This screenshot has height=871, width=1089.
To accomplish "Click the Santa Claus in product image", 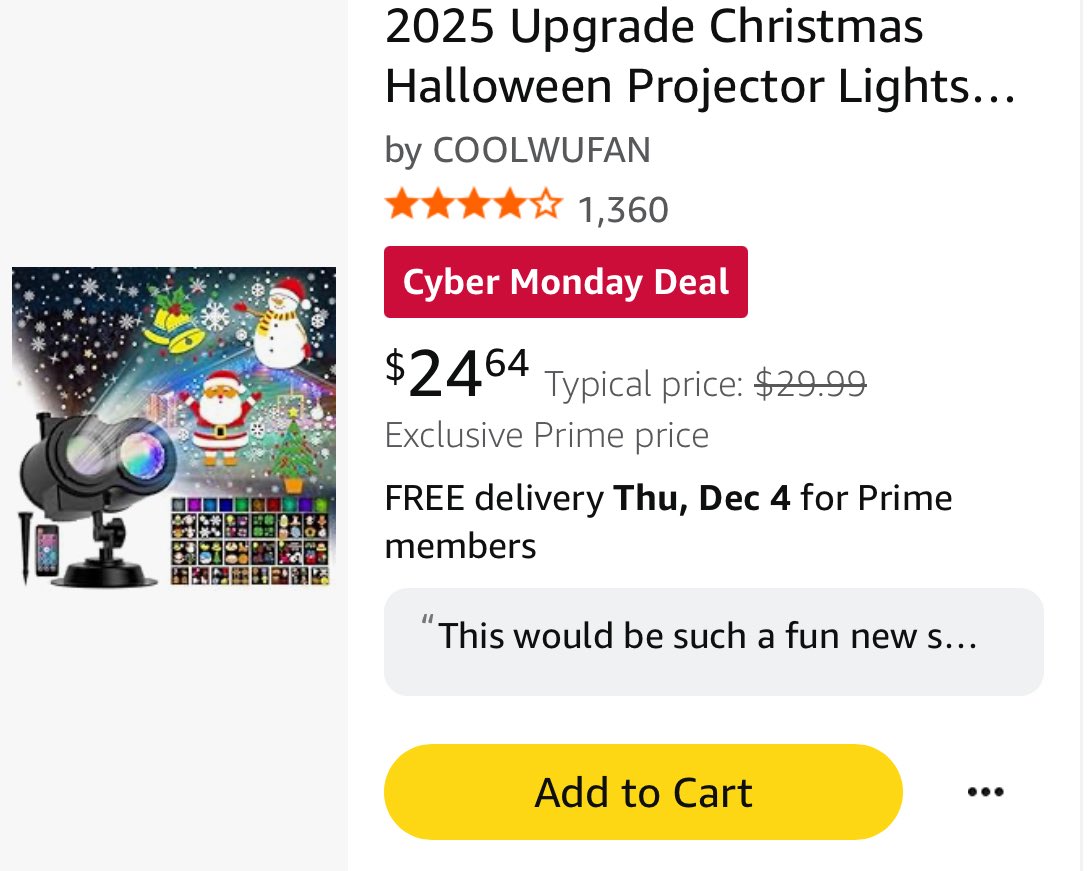I will coord(220,417).
